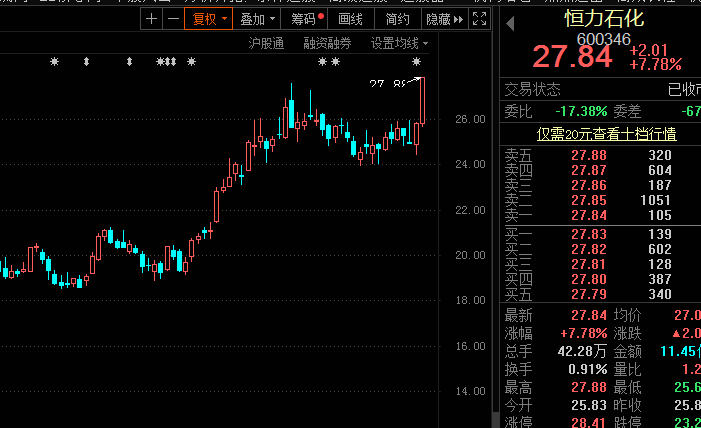
Task: Expand the 设置均线 dropdown
Action: [399, 43]
